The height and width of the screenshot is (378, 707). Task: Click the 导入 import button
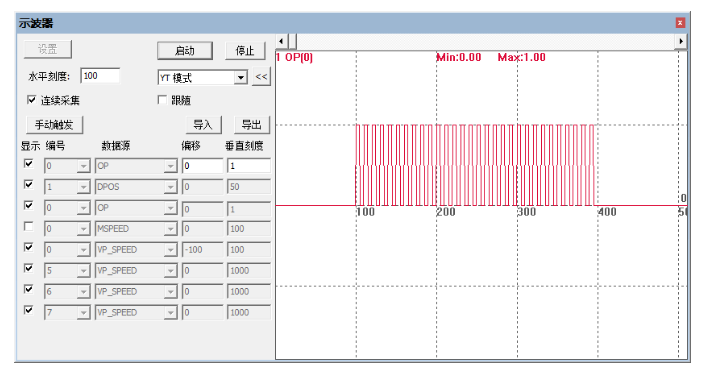point(204,125)
